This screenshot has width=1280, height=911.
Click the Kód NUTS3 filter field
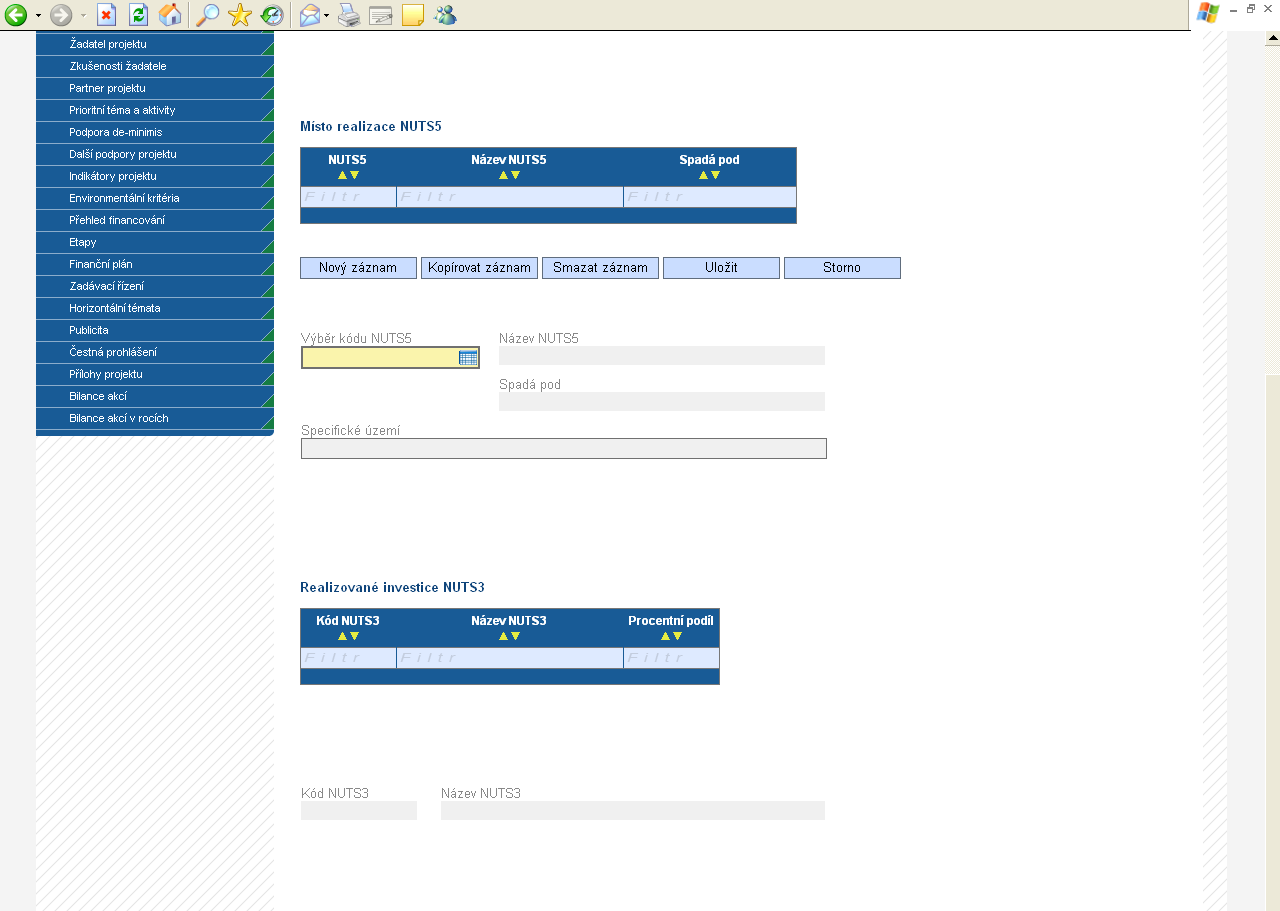348,658
